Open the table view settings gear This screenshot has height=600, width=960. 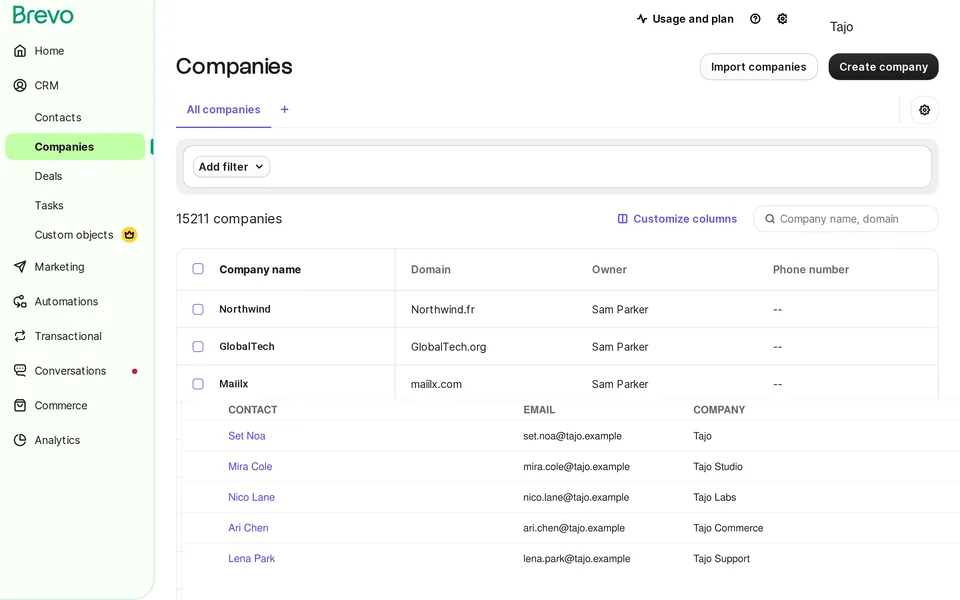point(924,110)
